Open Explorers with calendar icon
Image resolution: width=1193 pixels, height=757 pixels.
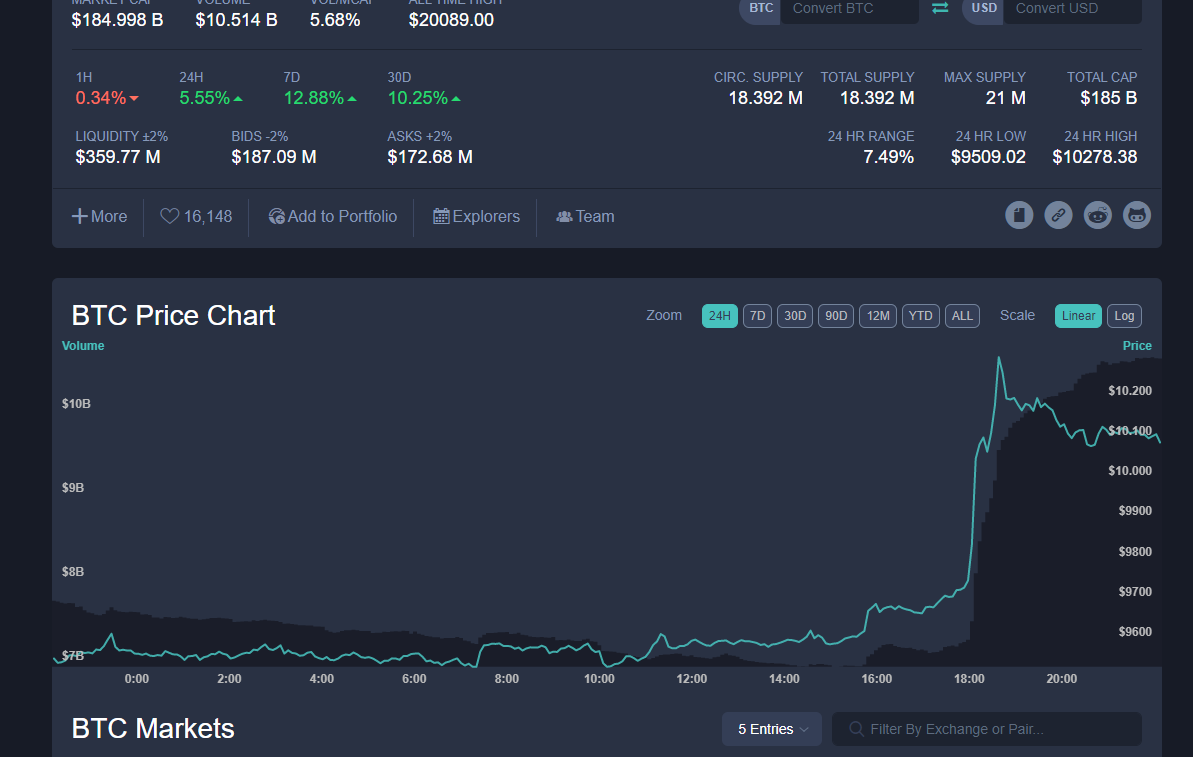coord(476,217)
